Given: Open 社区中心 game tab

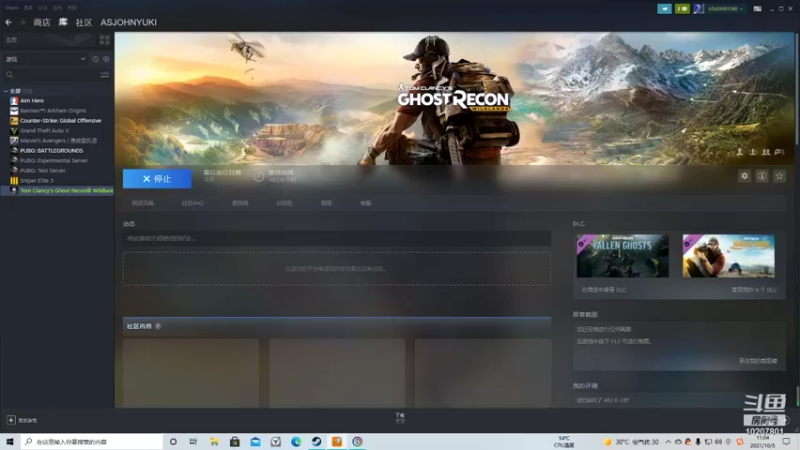Looking at the screenshot, I should point(193,203).
